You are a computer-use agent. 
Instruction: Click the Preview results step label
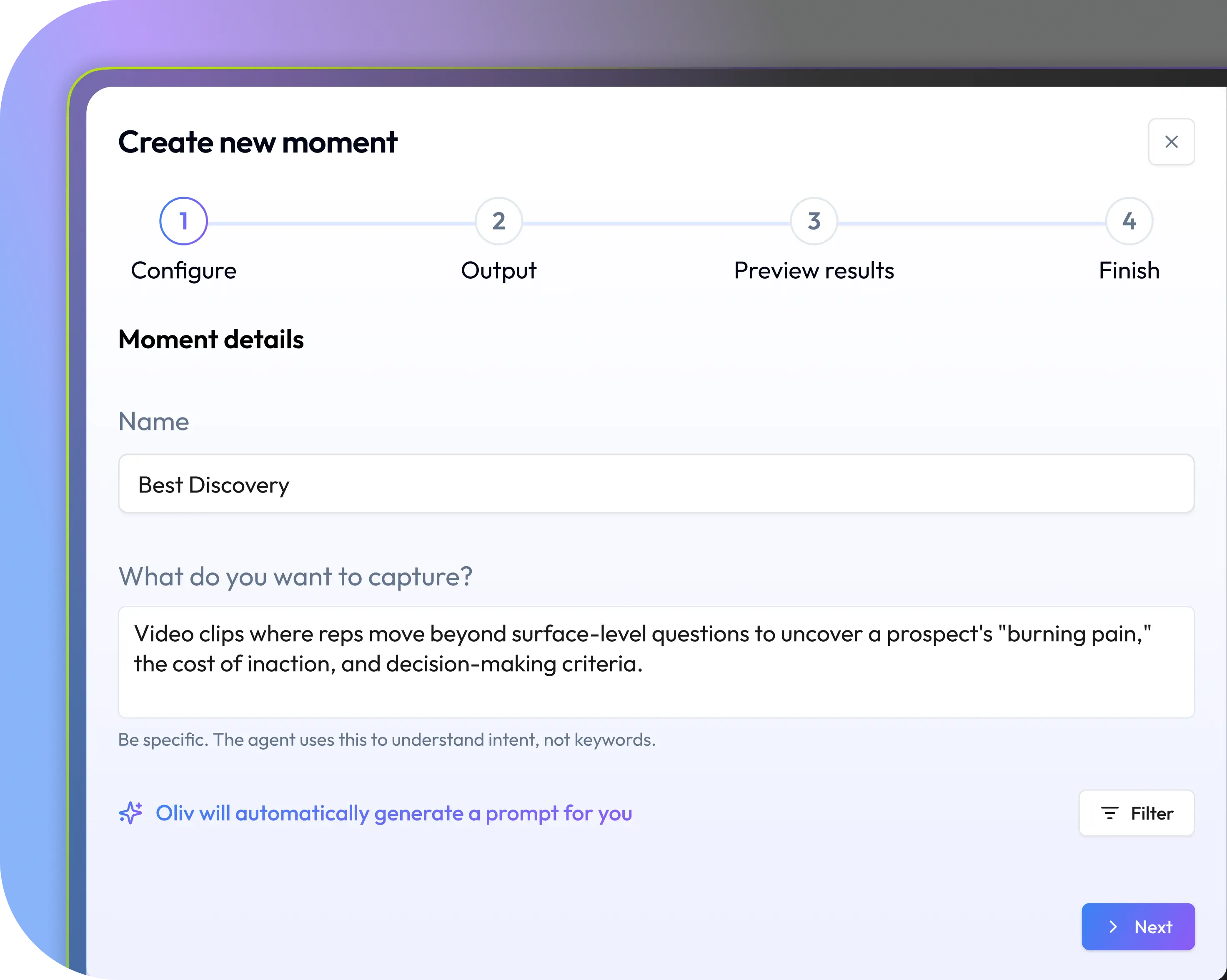(x=814, y=271)
